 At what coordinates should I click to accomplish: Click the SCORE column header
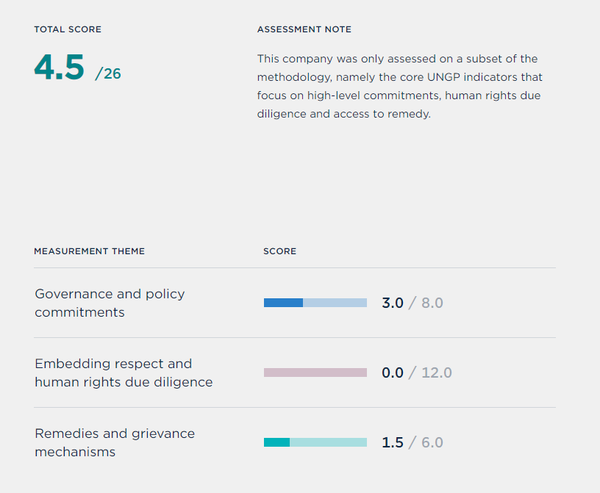pyautogui.click(x=280, y=251)
